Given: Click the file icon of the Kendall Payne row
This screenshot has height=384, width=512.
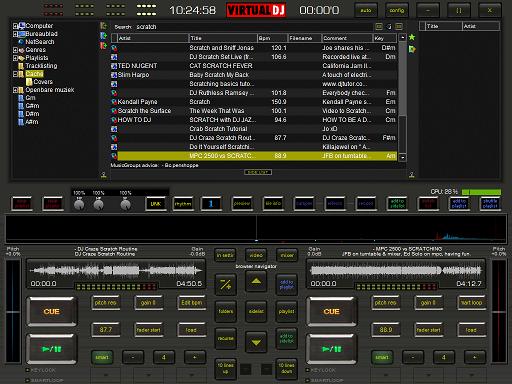Looking at the screenshot, I should pyautogui.click(x=114, y=102).
